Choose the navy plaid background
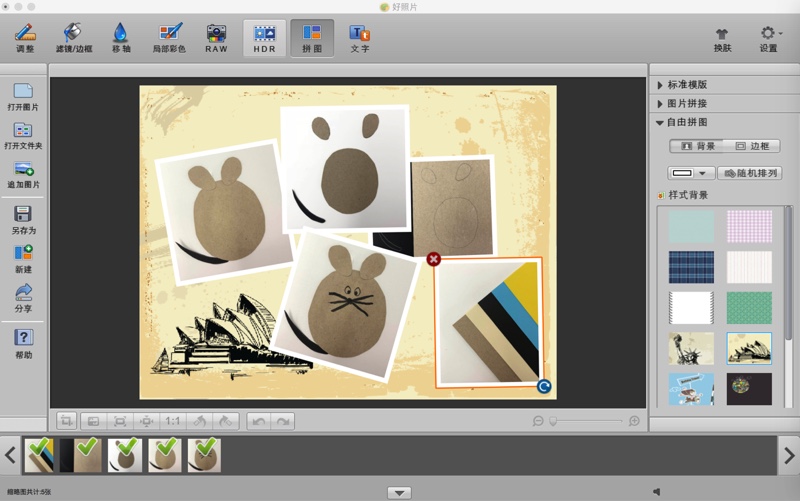Screen dimensions: 800x501 (x=691, y=267)
